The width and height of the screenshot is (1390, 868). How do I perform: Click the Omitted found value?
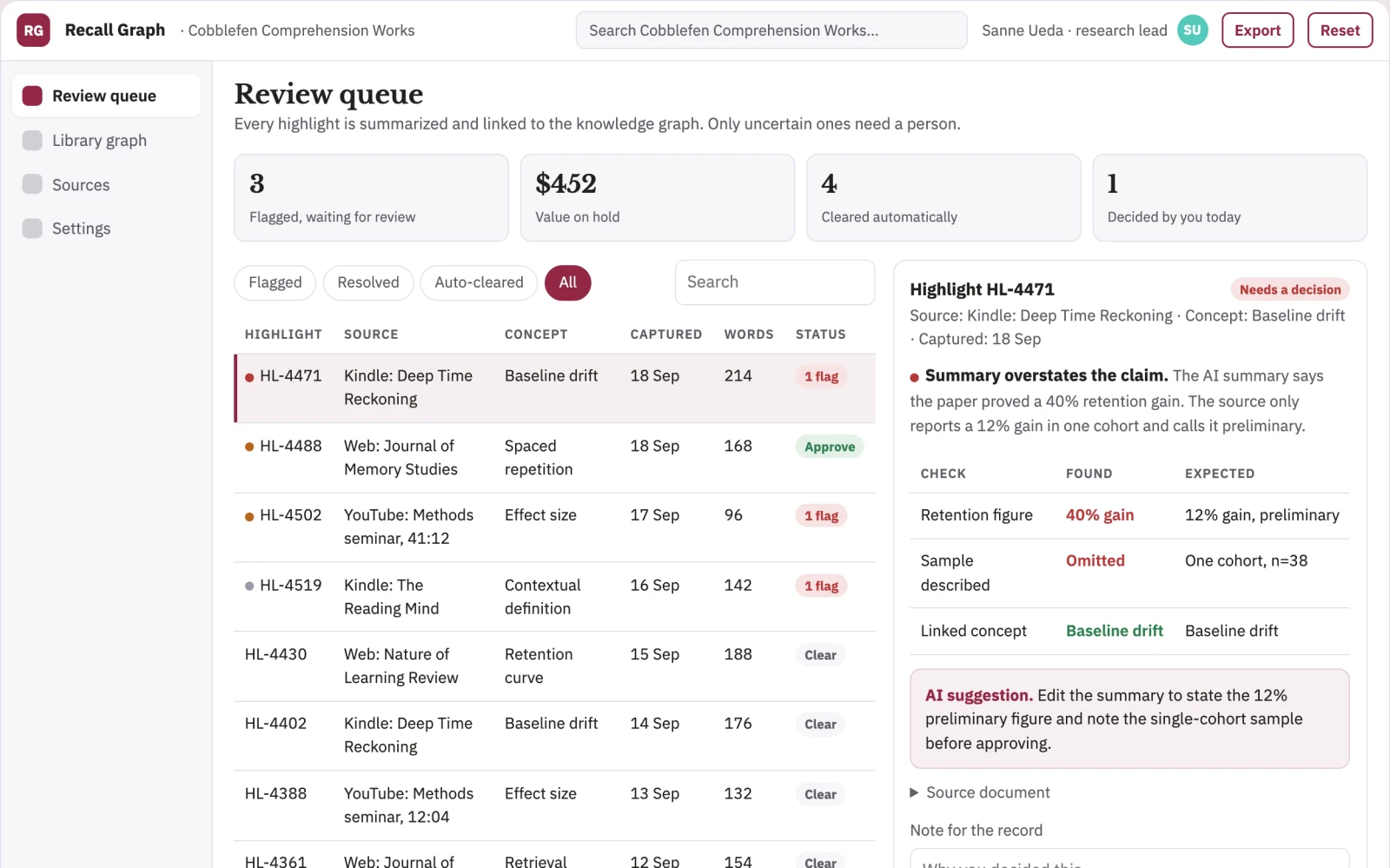pos(1095,561)
